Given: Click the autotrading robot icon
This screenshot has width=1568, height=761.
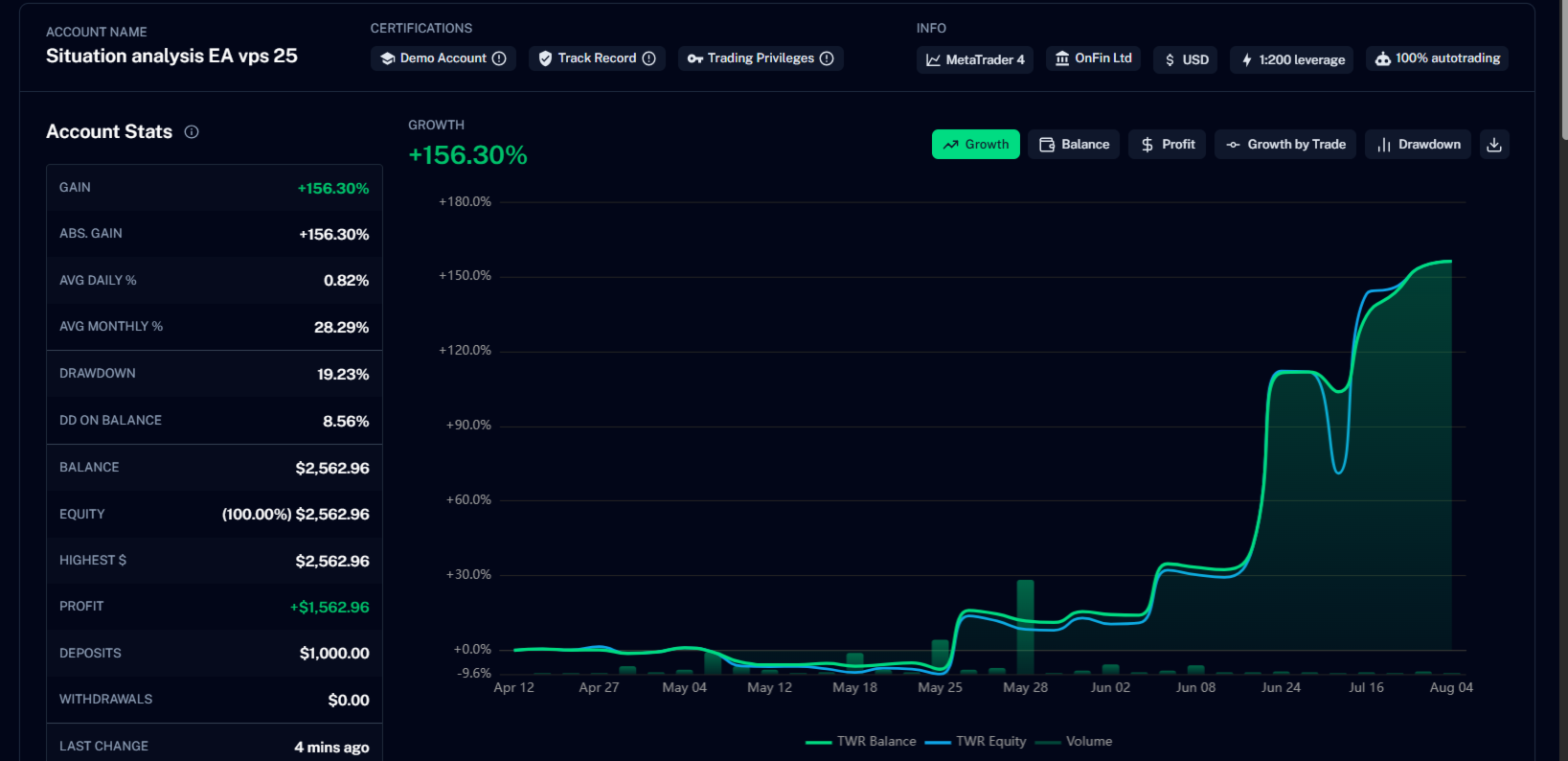Looking at the screenshot, I should click(1383, 58).
